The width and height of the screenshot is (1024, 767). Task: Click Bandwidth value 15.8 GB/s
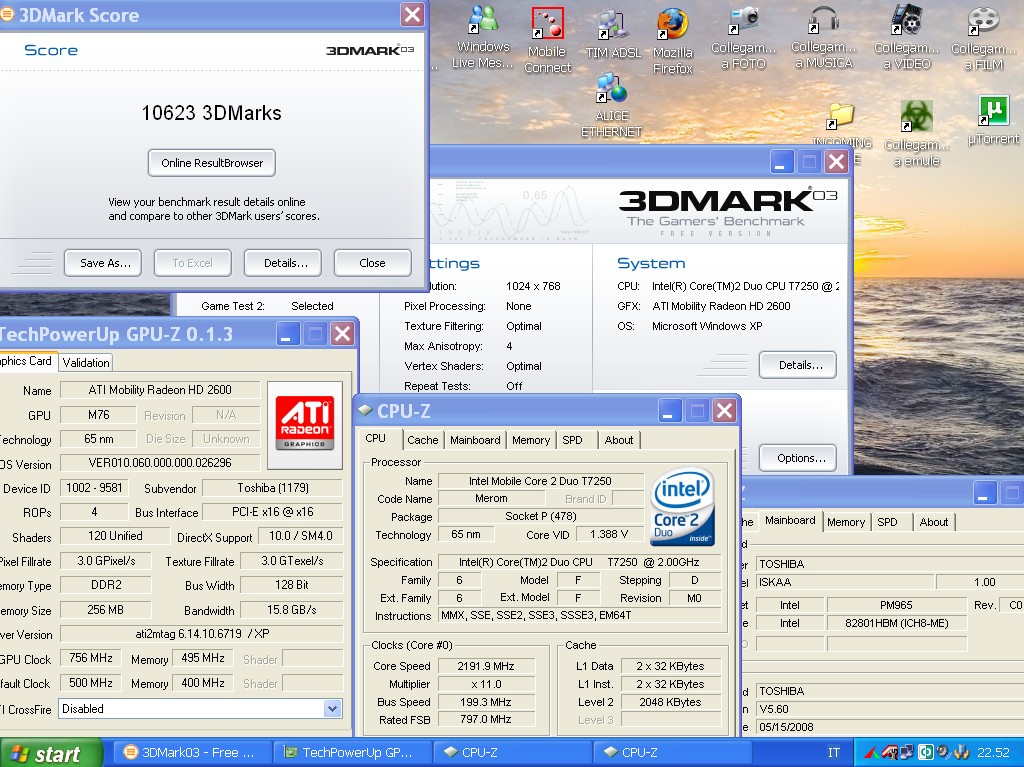(291, 610)
